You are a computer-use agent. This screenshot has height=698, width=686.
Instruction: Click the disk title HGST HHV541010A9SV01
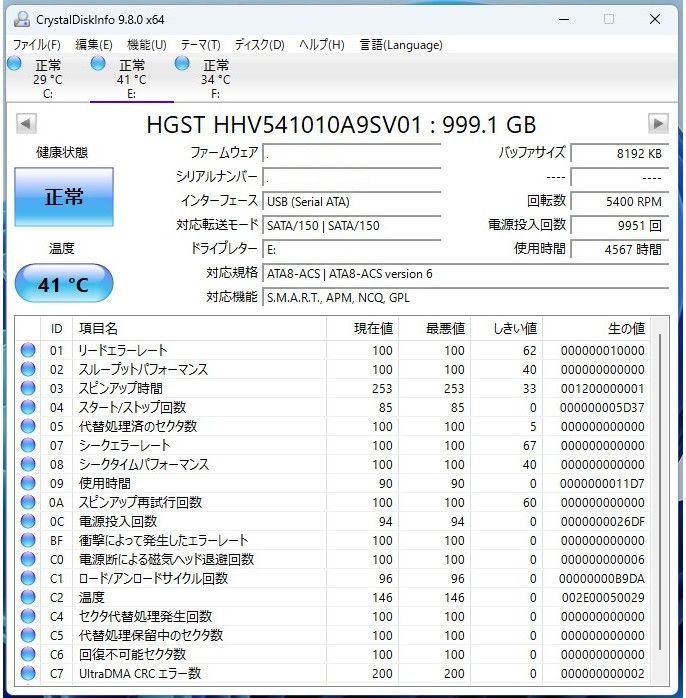tap(341, 125)
